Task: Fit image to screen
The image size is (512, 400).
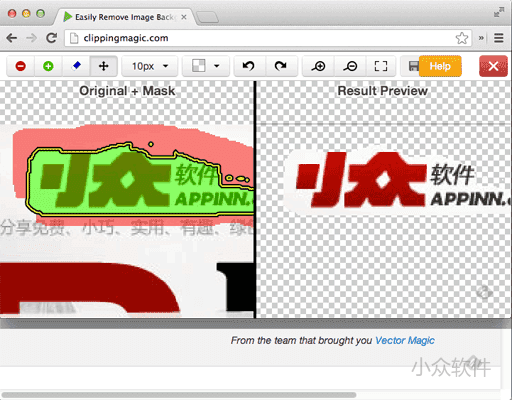Action: [x=381, y=66]
